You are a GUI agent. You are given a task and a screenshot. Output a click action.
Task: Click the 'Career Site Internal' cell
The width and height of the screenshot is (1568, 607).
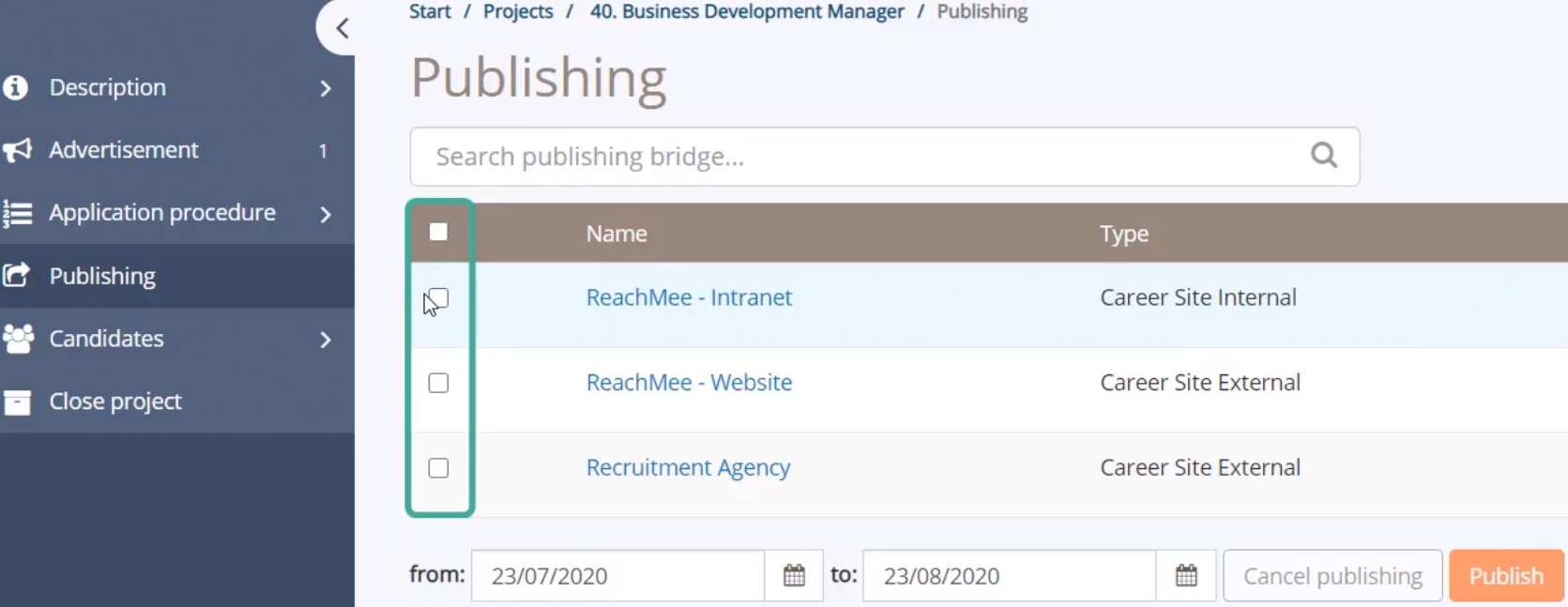coord(1198,297)
